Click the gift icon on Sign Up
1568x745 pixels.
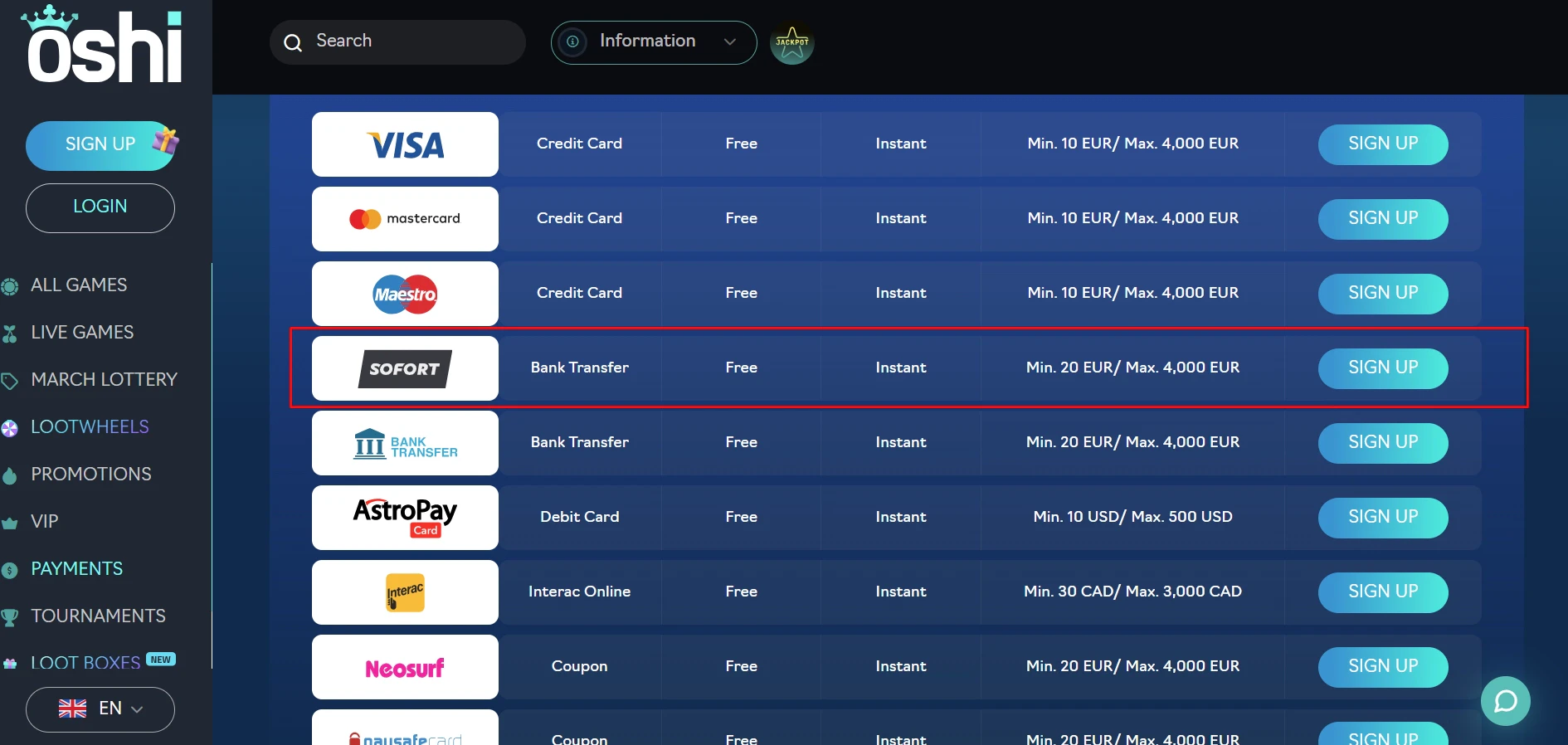point(165,141)
